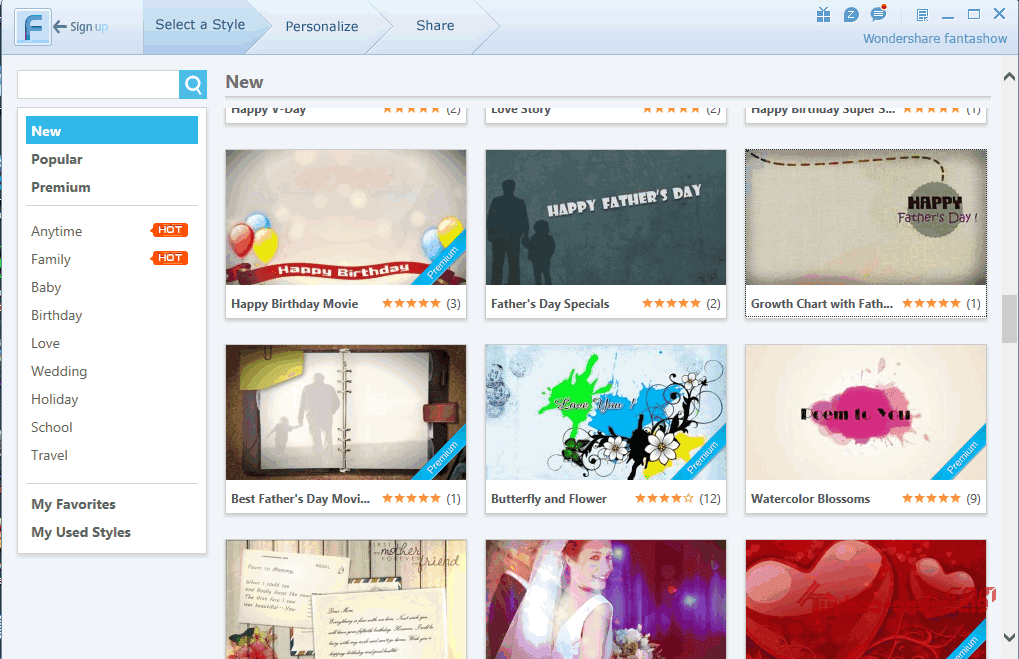
Task: Click the Happy Birthday Movie title
Action: (x=294, y=304)
